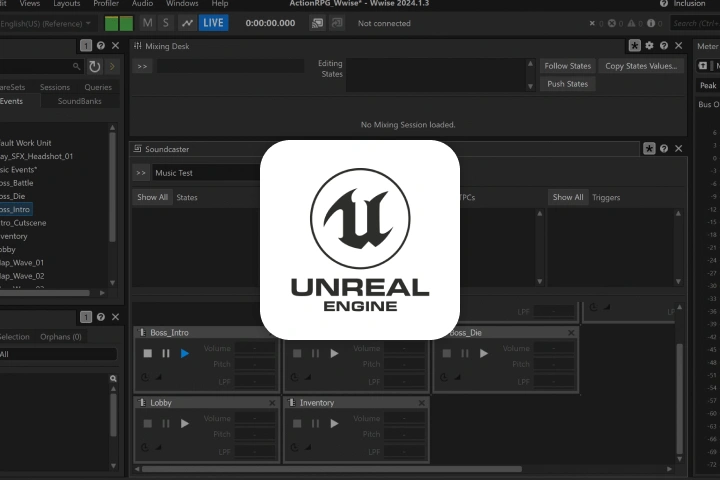Click the Project Explorer search magnifier icon
Image resolution: width=720 pixels, height=480 pixels.
click(x=76, y=67)
